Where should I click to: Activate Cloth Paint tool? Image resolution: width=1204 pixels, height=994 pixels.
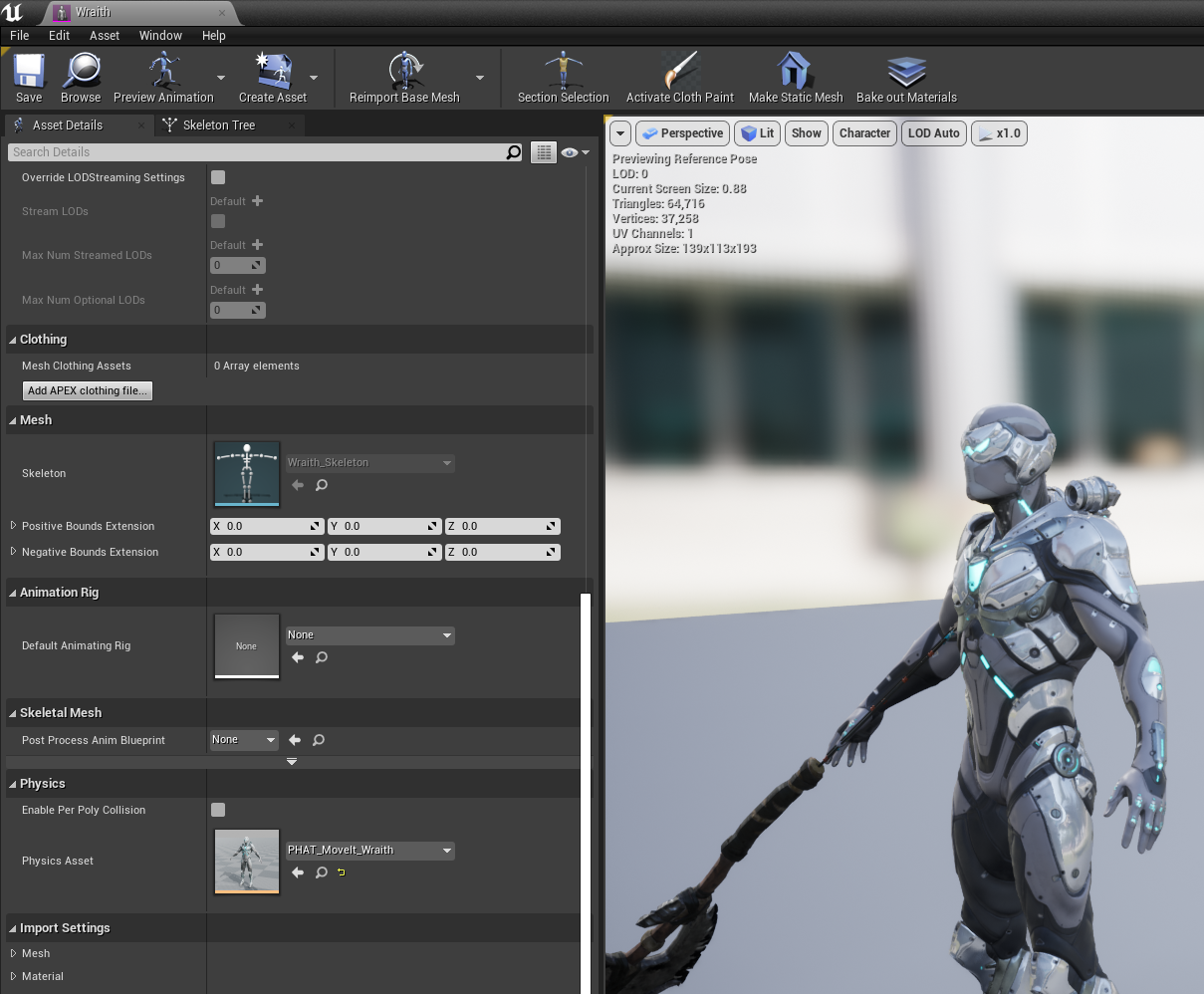click(x=680, y=71)
